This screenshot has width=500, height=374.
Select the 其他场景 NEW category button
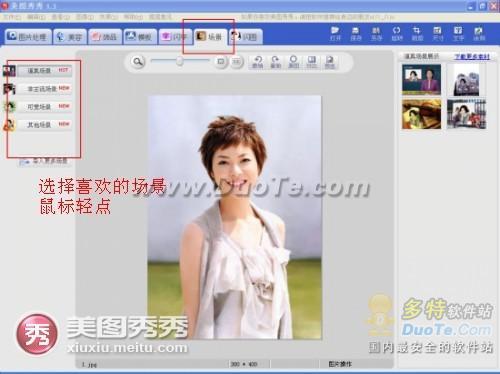coord(45,125)
